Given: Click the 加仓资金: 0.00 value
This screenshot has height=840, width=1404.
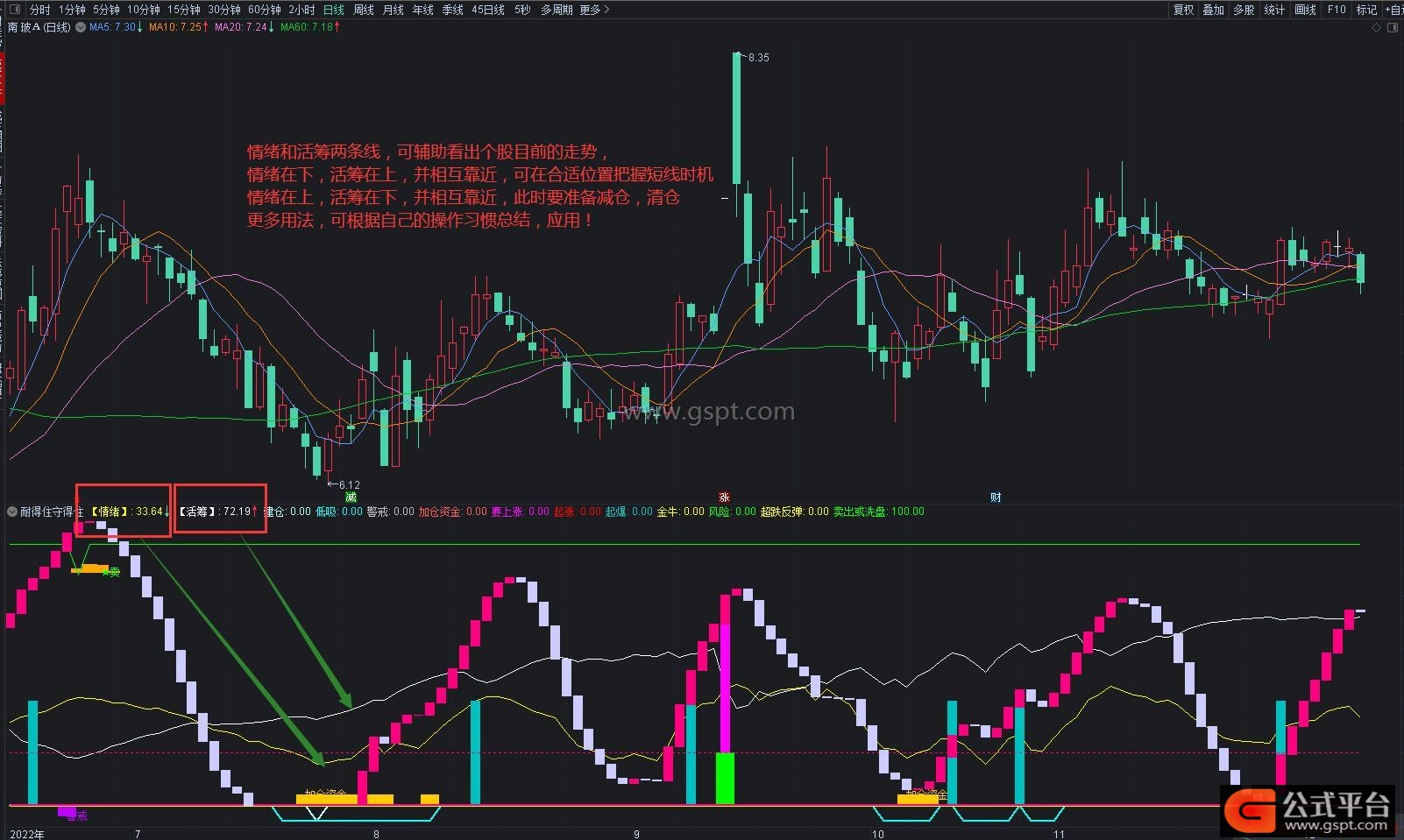Looking at the screenshot, I should click(453, 512).
